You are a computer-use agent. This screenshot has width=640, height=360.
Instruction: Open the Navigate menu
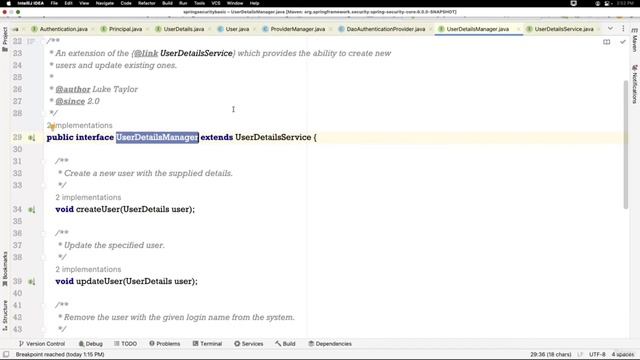click(104, 3)
